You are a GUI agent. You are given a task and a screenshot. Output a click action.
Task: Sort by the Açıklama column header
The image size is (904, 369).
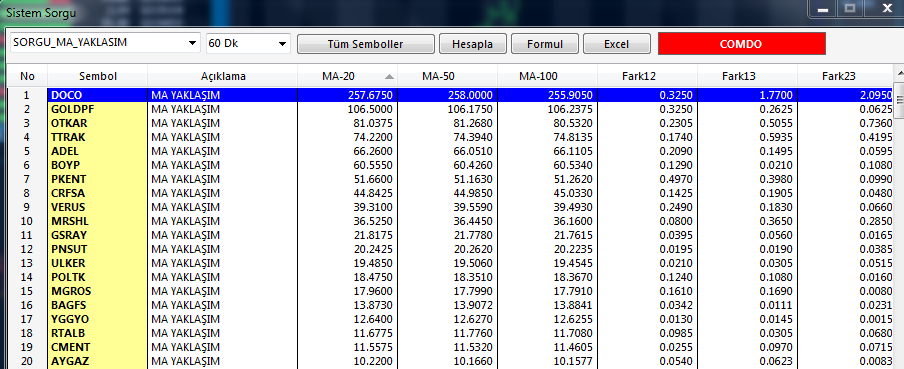pos(223,76)
